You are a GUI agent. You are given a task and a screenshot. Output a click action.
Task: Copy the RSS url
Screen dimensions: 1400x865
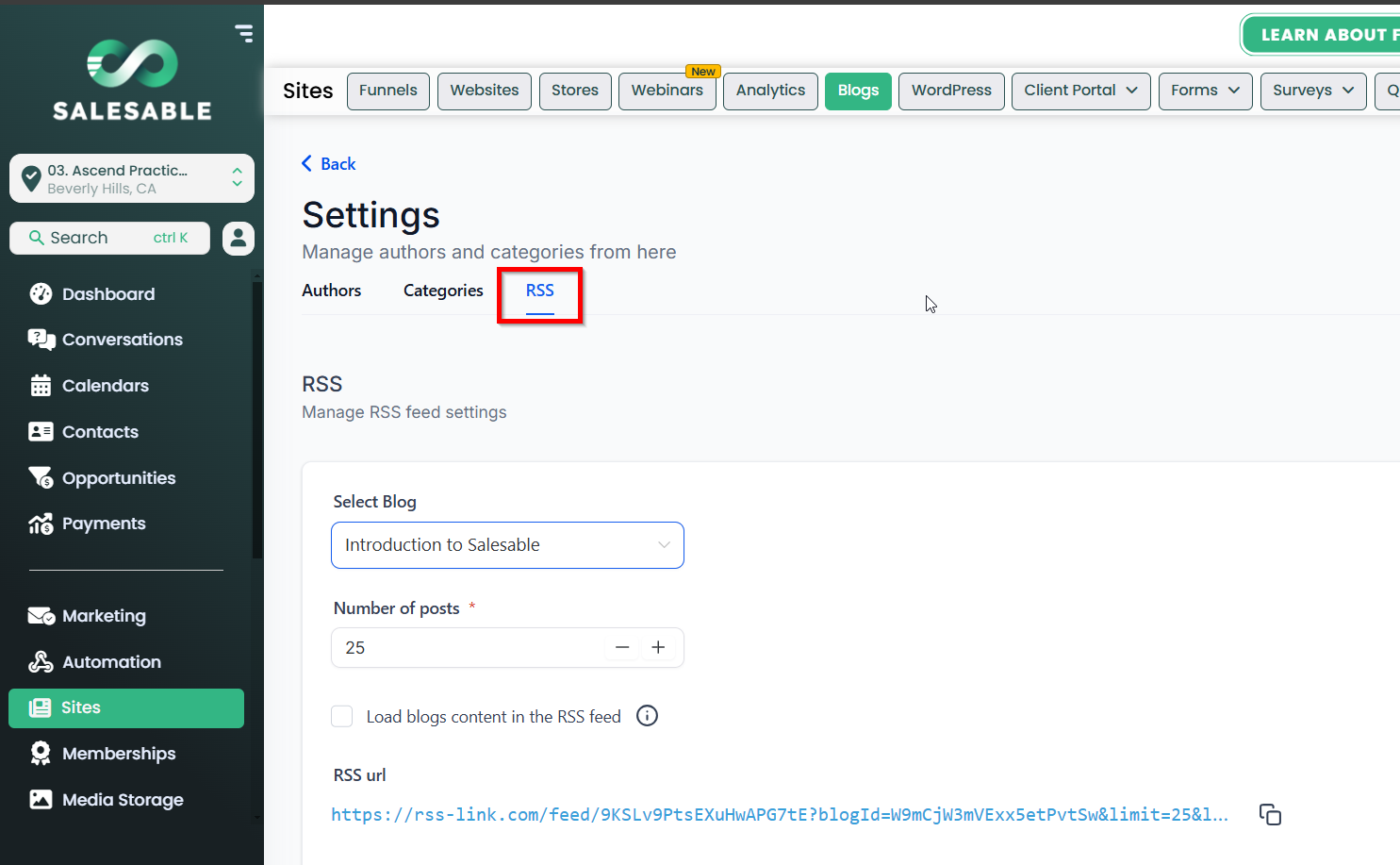click(x=1270, y=814)
